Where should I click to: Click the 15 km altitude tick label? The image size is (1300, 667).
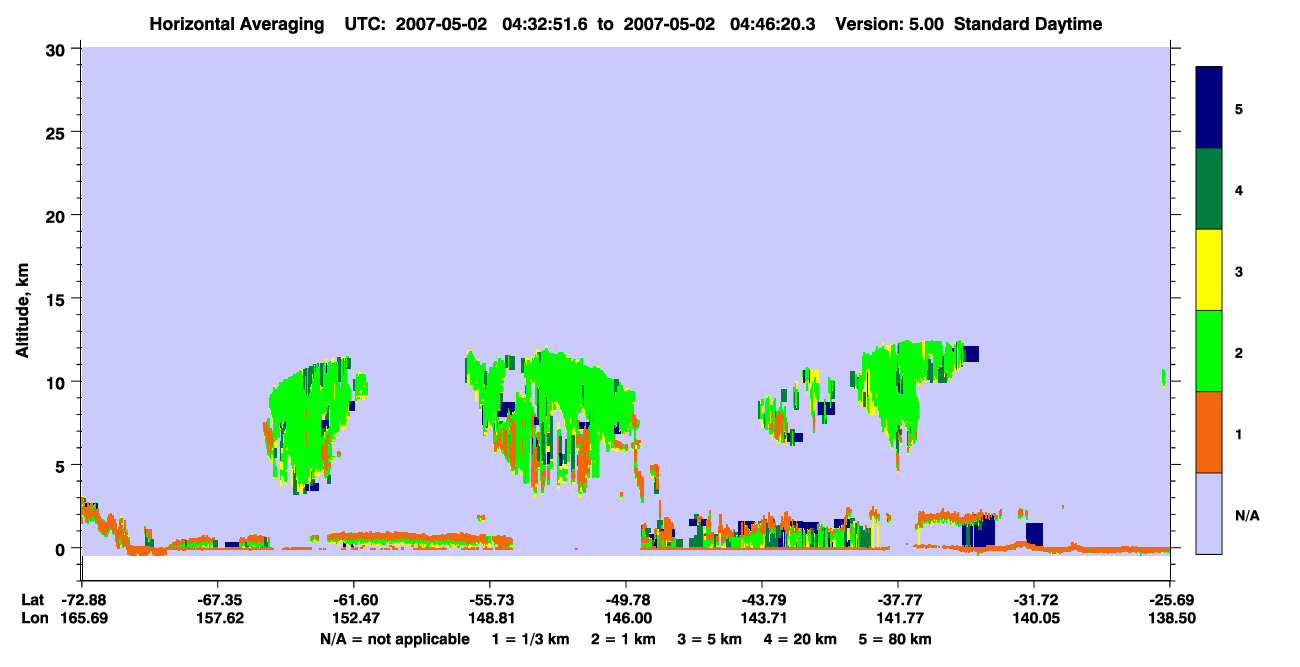point(57,299)
